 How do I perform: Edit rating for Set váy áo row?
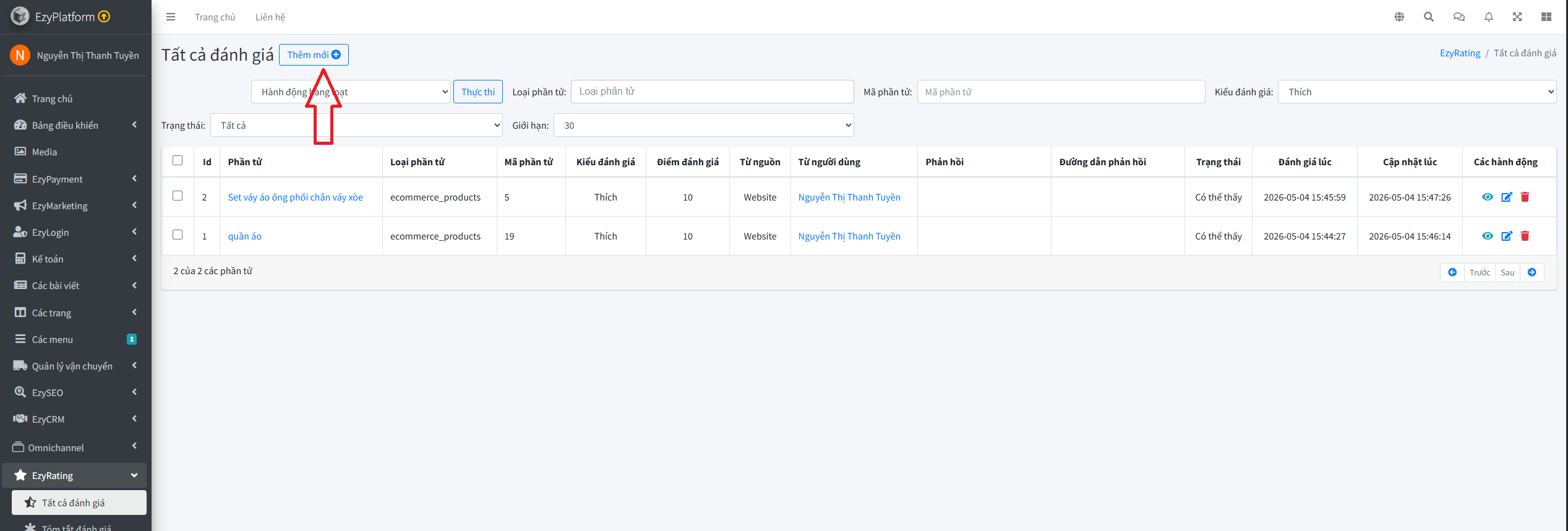click(x=1507, y=197)
